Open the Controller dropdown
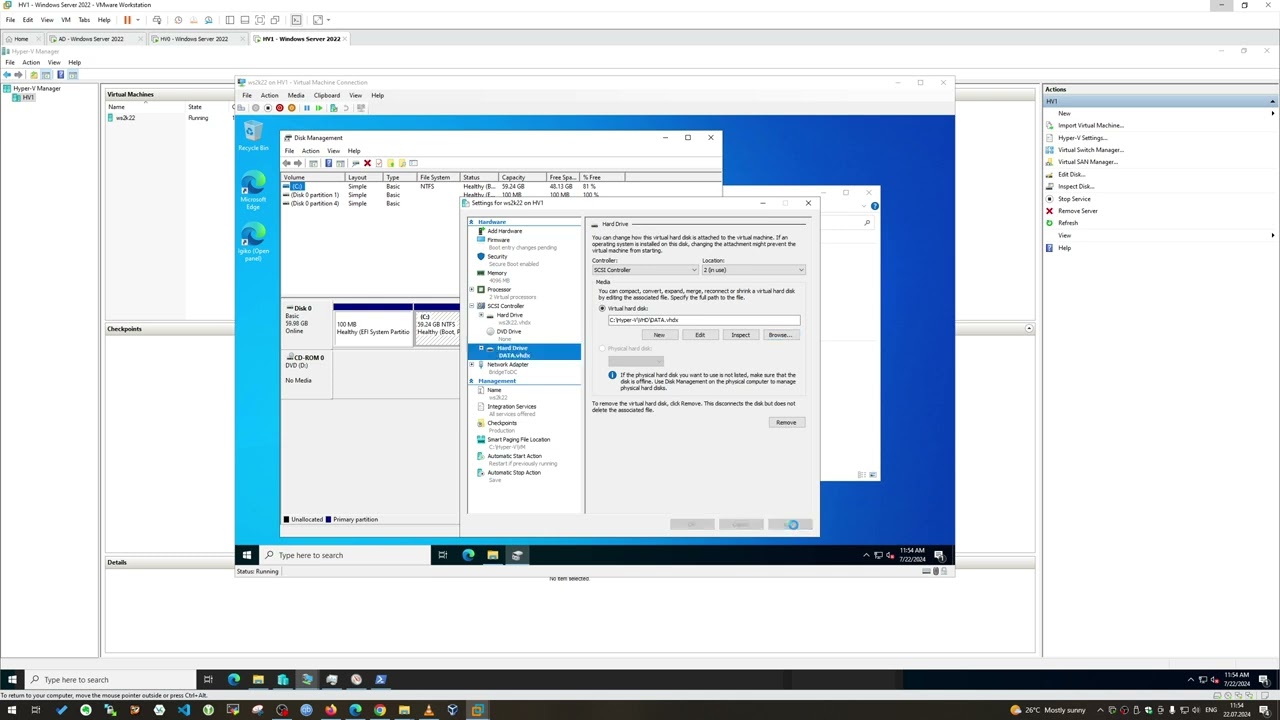 tap(645, 270)
